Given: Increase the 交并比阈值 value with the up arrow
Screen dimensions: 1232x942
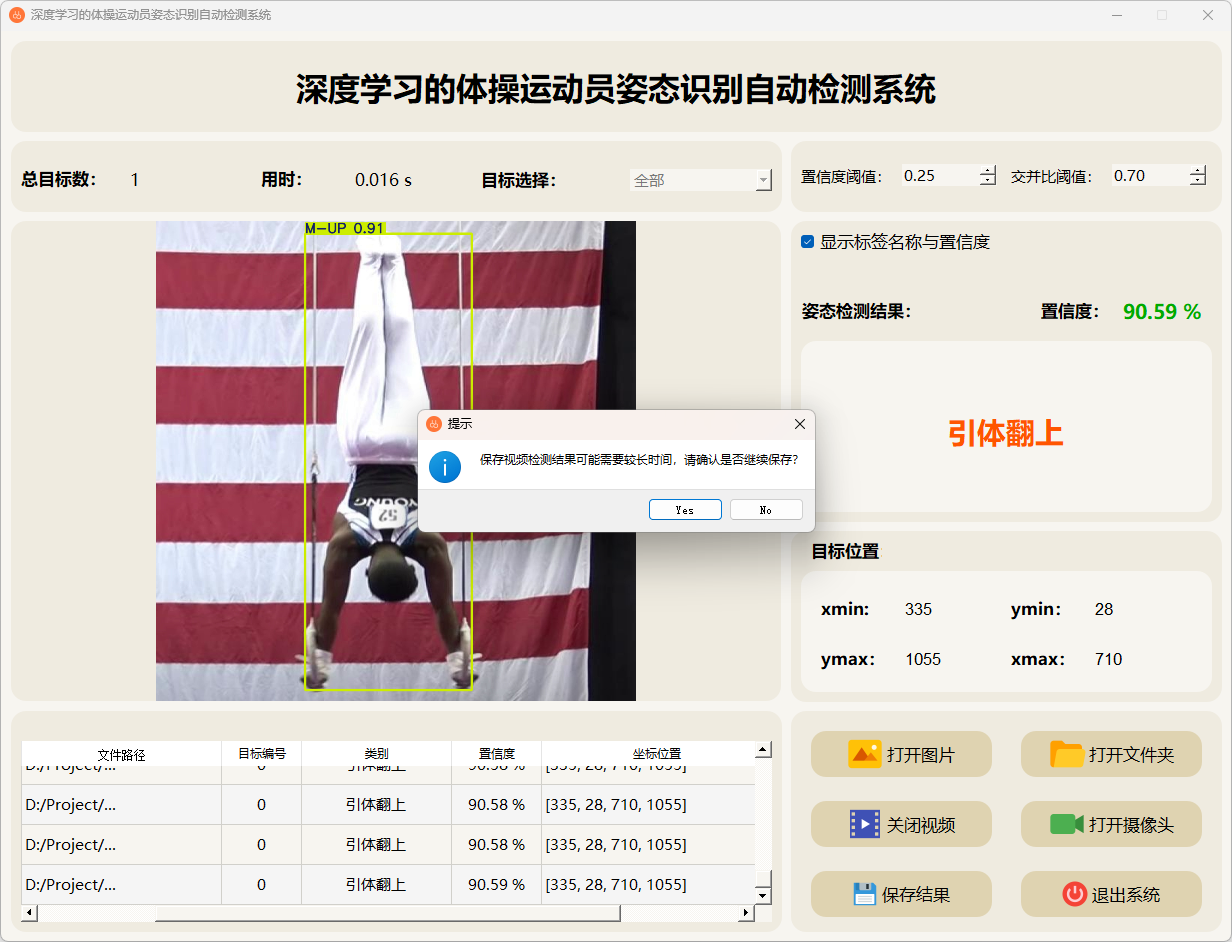Looking at the screenshot, I should pos(1198,170).
